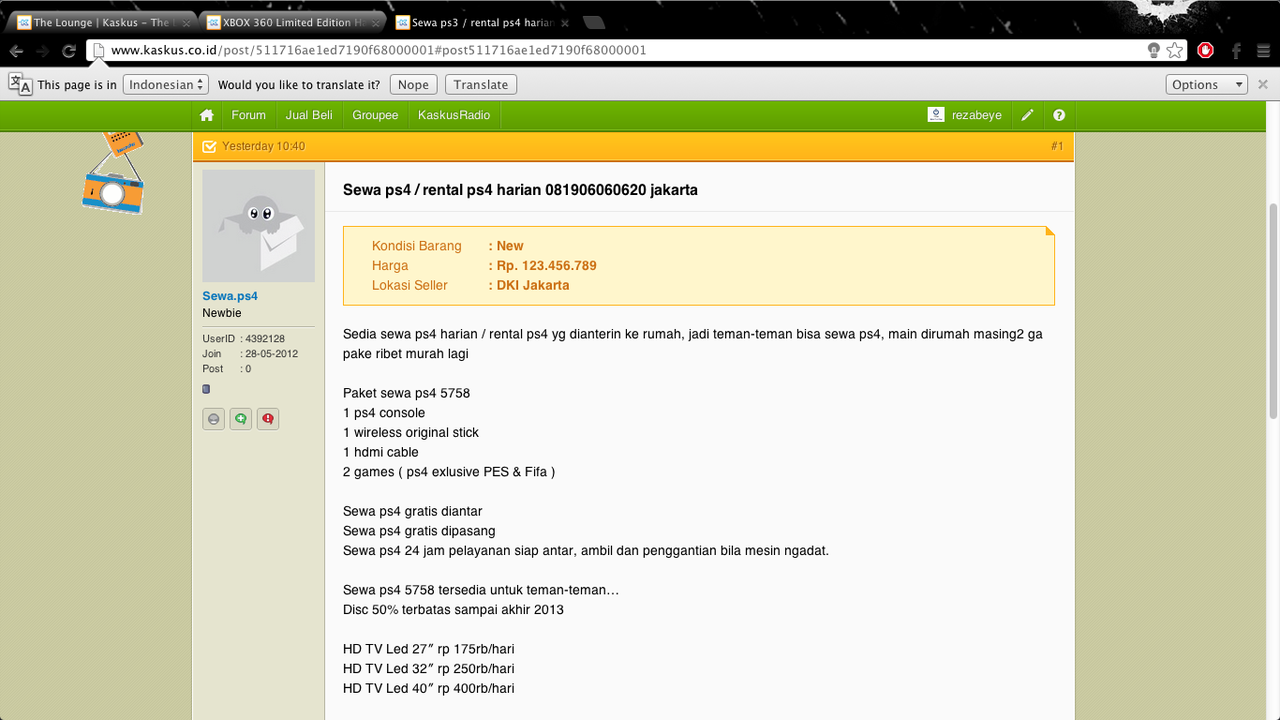Open the KaskusRadio menu item

click(454, 115)
